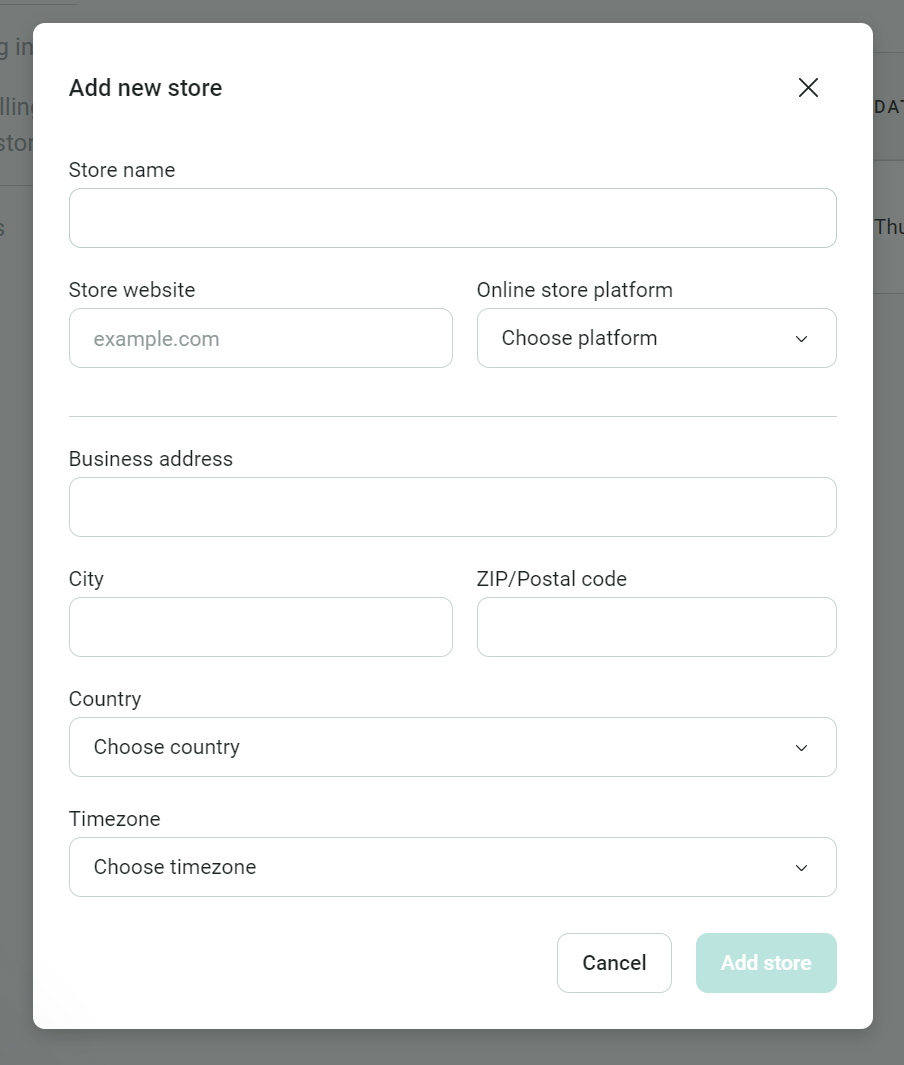904x1065 pixels.
Task: Open the Choose platform dropdown chevron
Action: coord(800,338)
